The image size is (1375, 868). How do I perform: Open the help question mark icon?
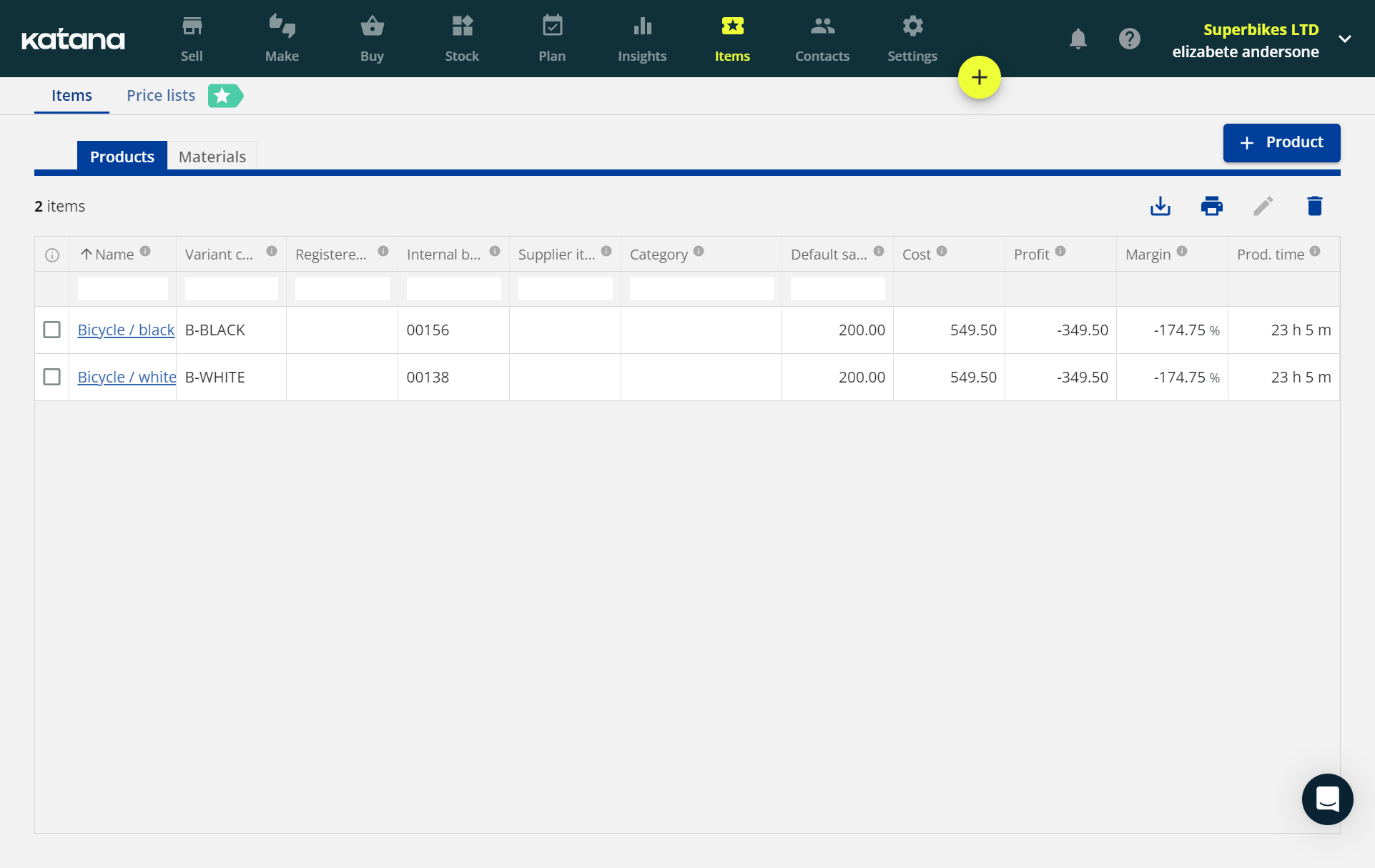1129,39
